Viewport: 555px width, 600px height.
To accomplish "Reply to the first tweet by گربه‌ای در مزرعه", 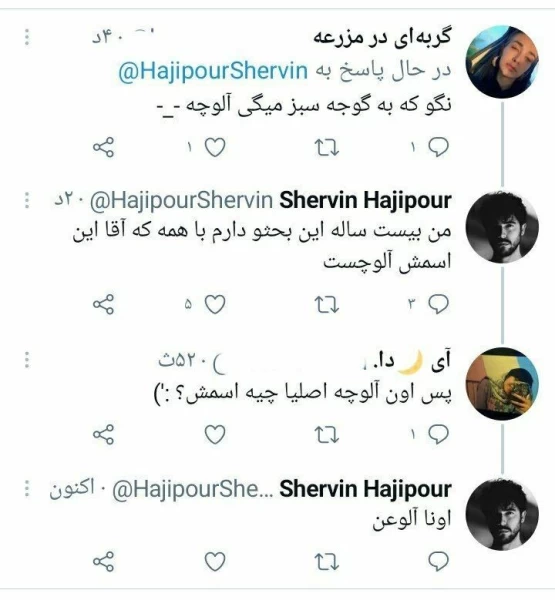I will 438,147.
